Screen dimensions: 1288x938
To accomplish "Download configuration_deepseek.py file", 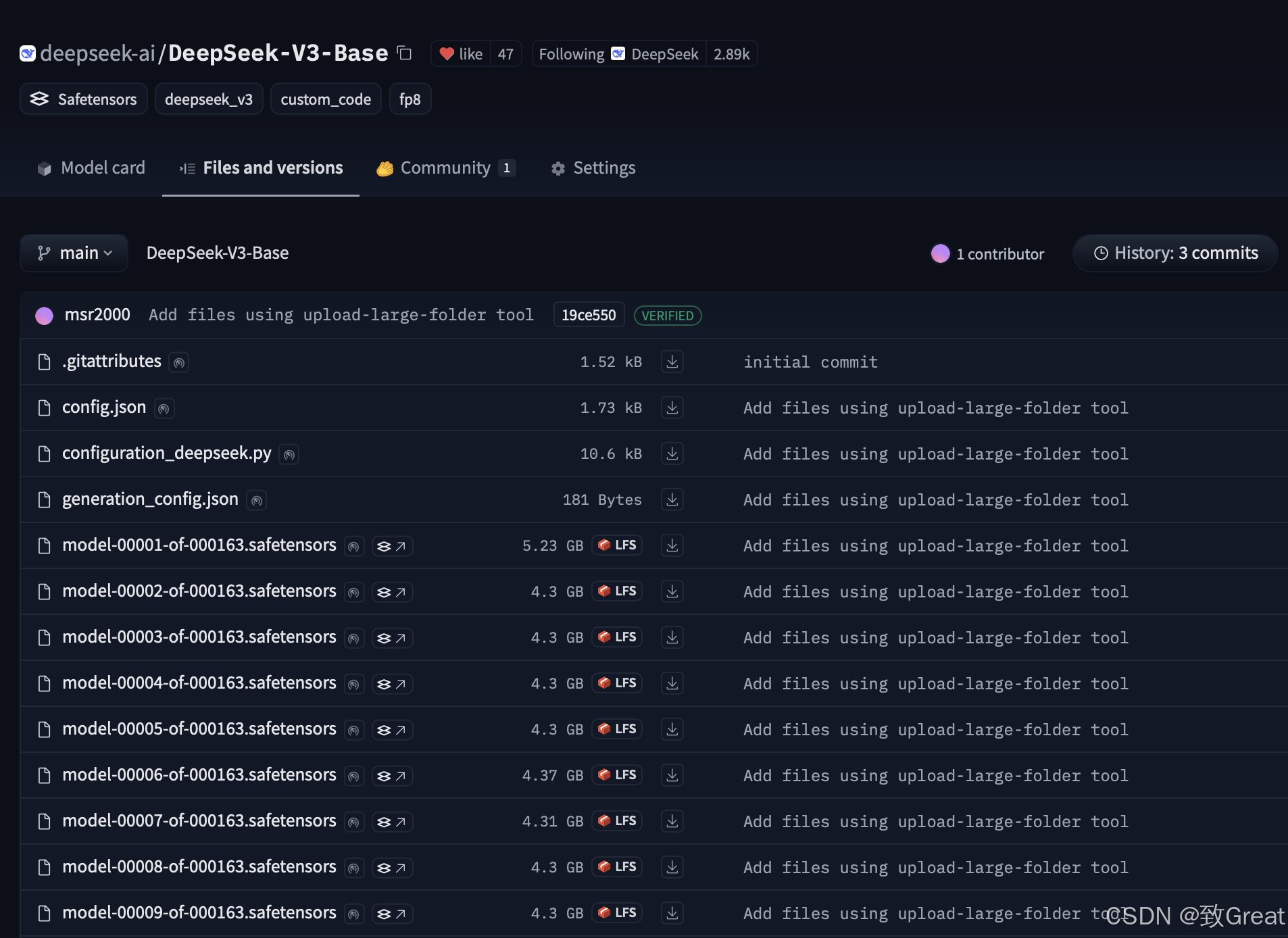I will [672, 453].
